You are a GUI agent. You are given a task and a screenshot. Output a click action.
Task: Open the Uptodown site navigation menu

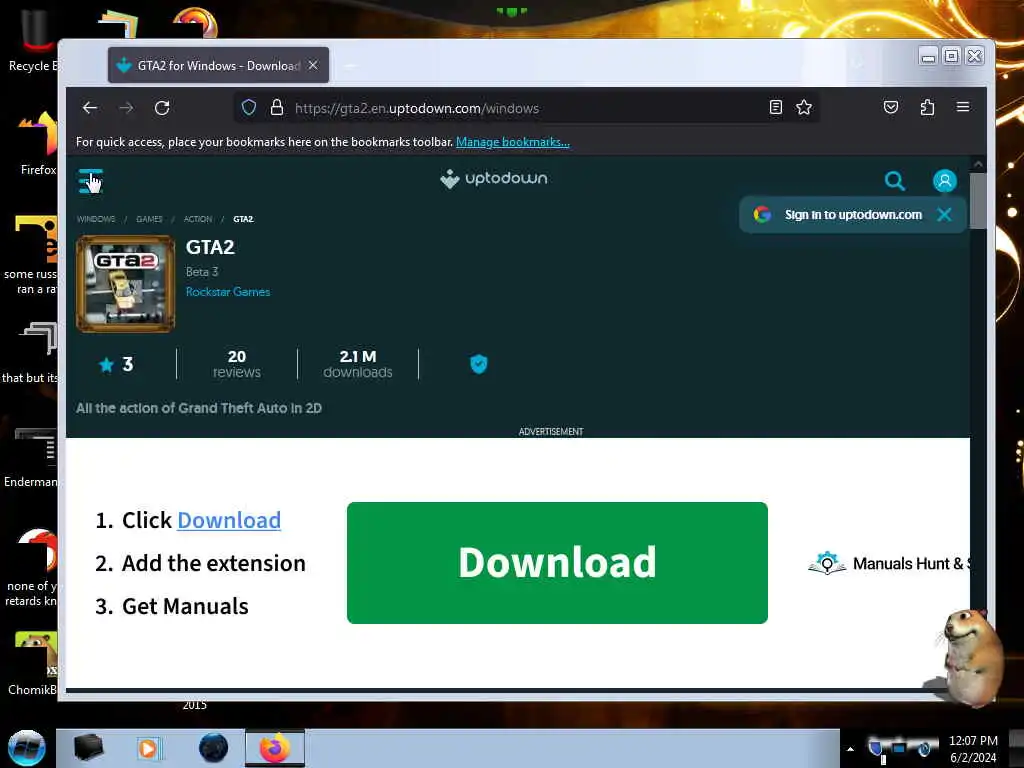[90, 181]
